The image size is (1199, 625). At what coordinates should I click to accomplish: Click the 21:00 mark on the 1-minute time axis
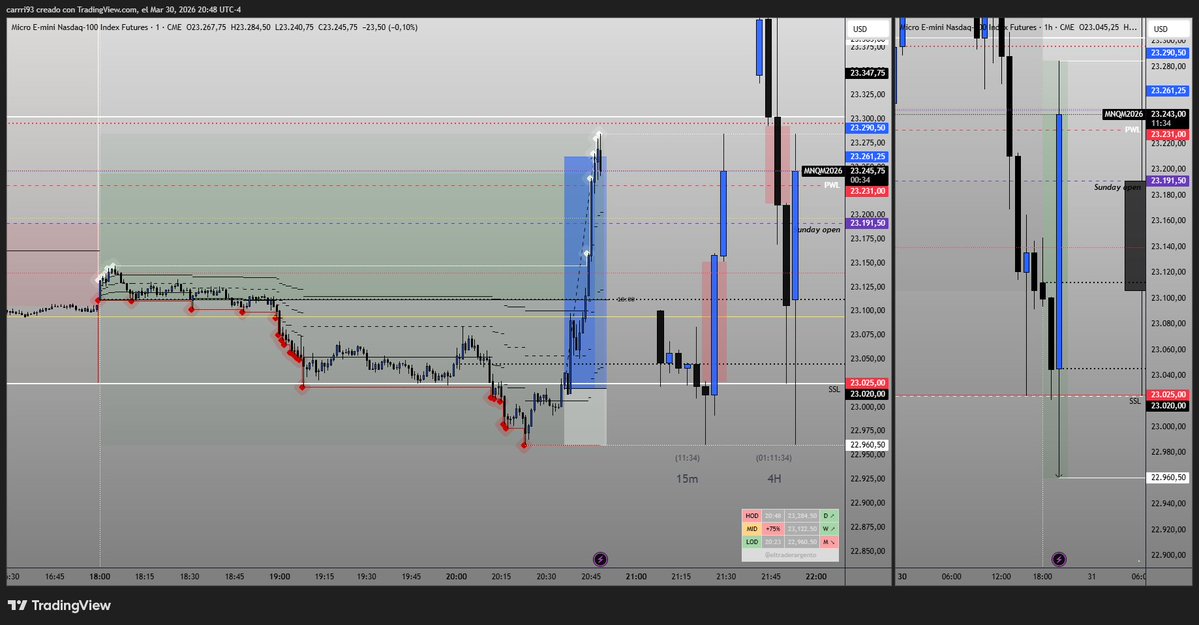(636, 577)
